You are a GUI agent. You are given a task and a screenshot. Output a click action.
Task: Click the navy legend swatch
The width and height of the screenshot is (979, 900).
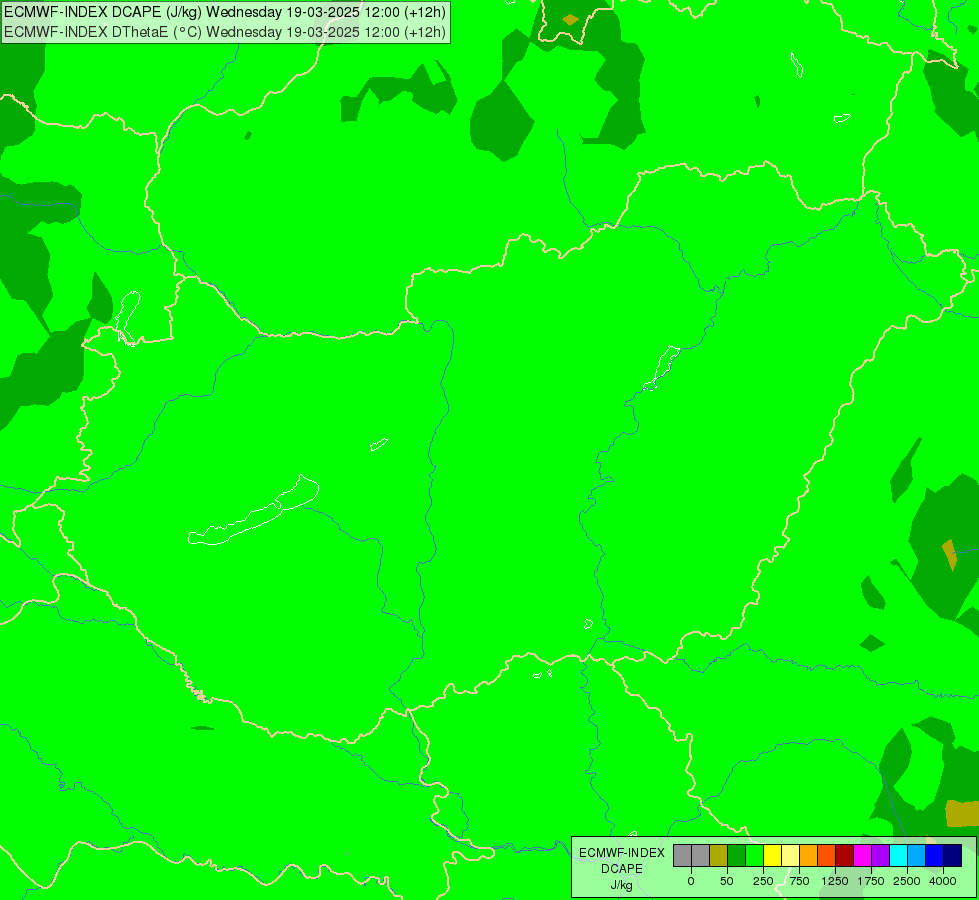[953, 856]
